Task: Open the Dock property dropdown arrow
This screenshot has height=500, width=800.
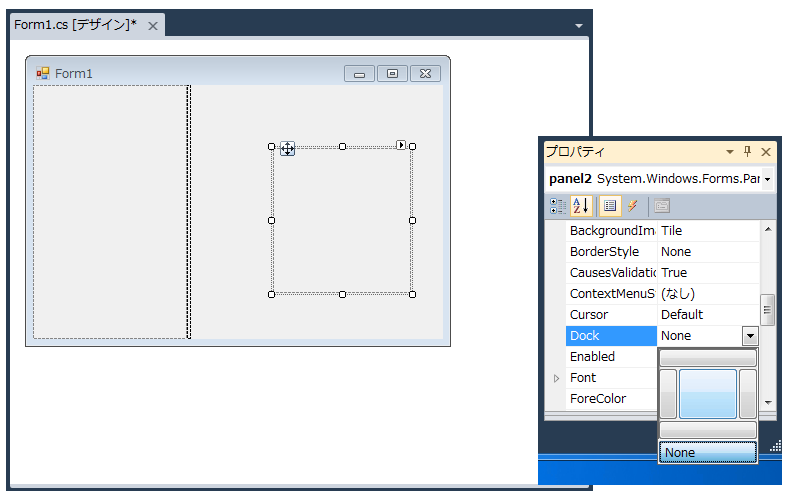Action: (750, 336)
